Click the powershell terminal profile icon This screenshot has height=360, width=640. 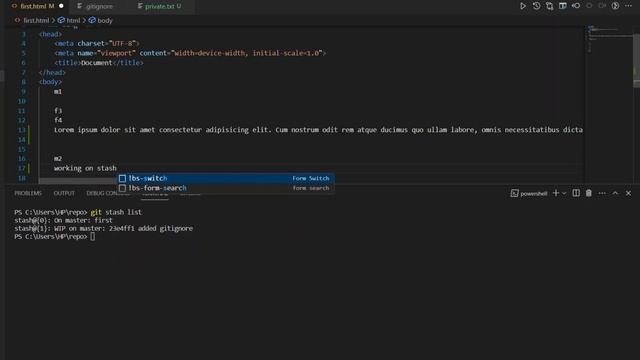tap(514, 193)
